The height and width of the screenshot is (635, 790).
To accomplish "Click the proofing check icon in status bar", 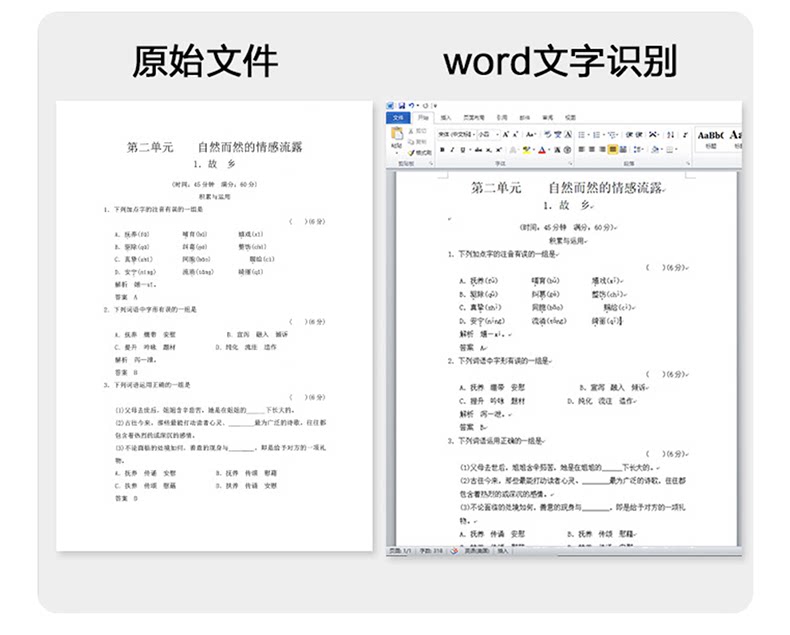I will [x=454, y=551].
